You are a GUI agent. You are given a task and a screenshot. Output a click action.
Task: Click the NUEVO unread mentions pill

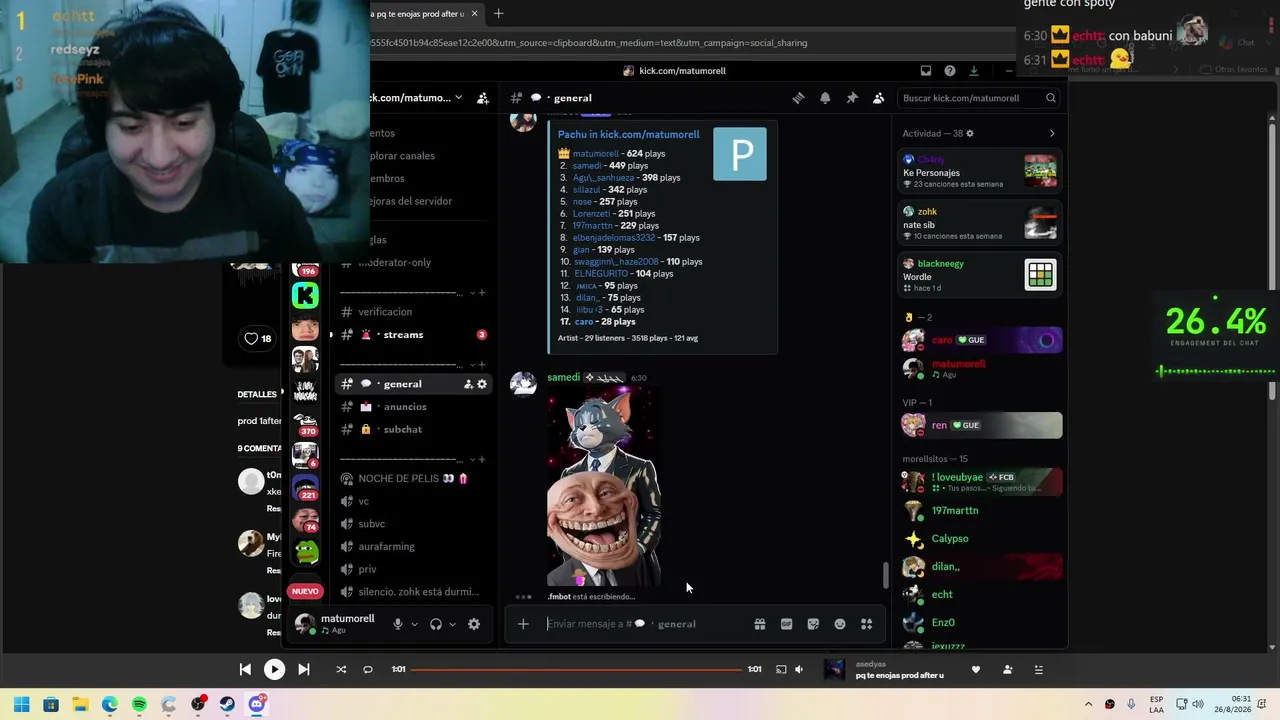(x=305, y=591)
